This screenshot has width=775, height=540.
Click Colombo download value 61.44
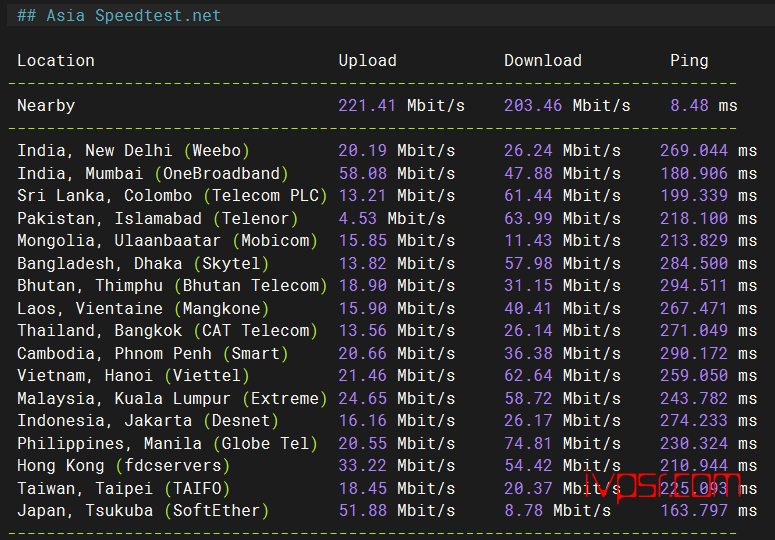point(528,196)
